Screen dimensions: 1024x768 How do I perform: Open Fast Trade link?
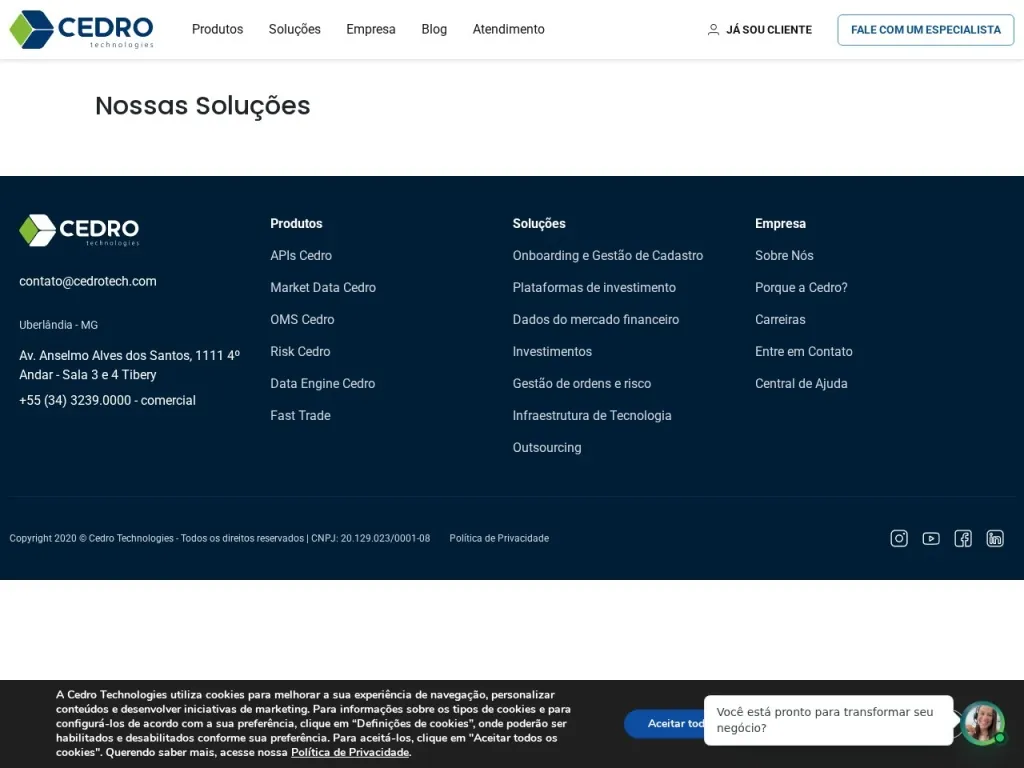pos(300,415)
